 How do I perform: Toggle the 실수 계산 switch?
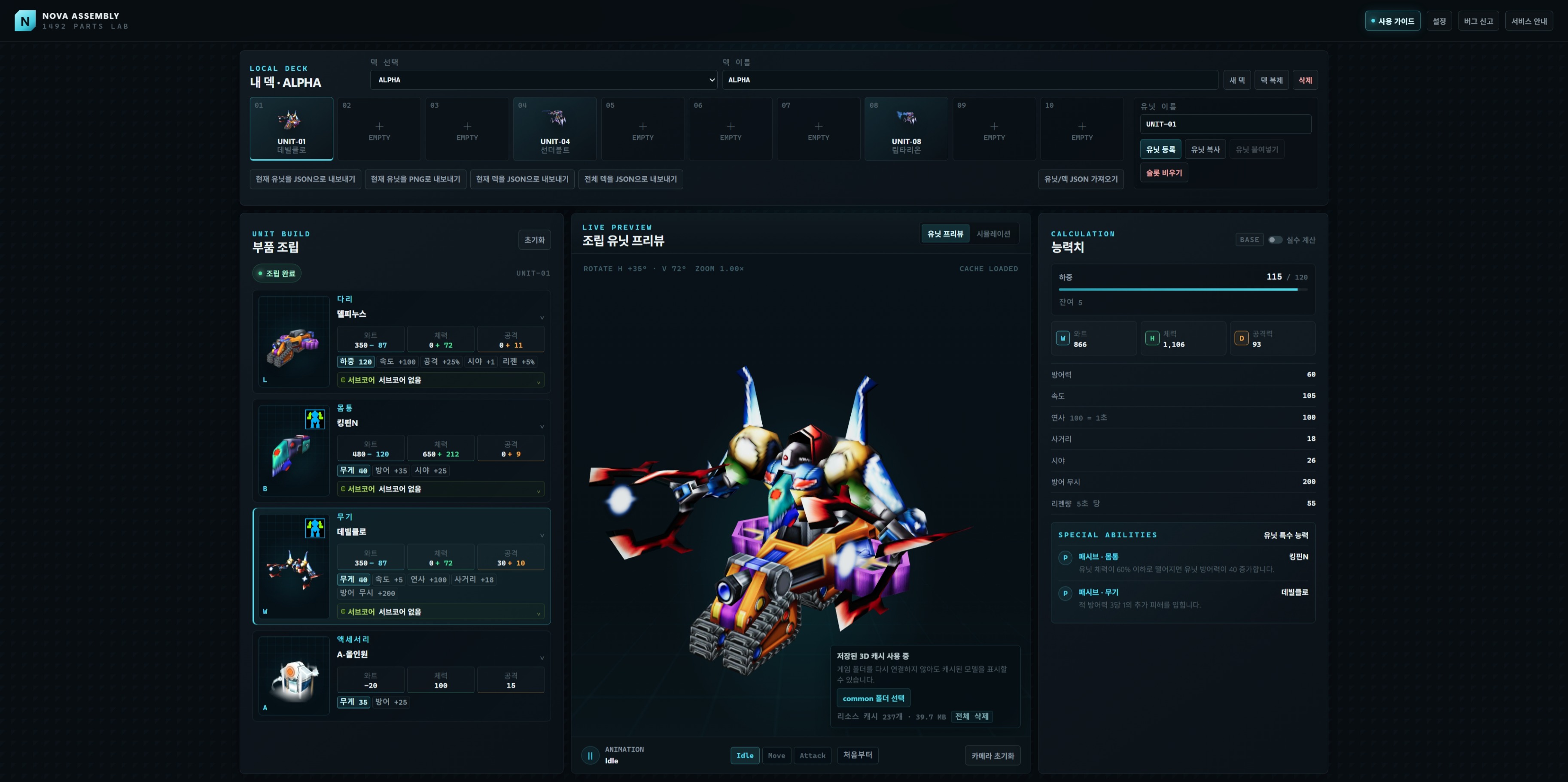click(1275, 239)
